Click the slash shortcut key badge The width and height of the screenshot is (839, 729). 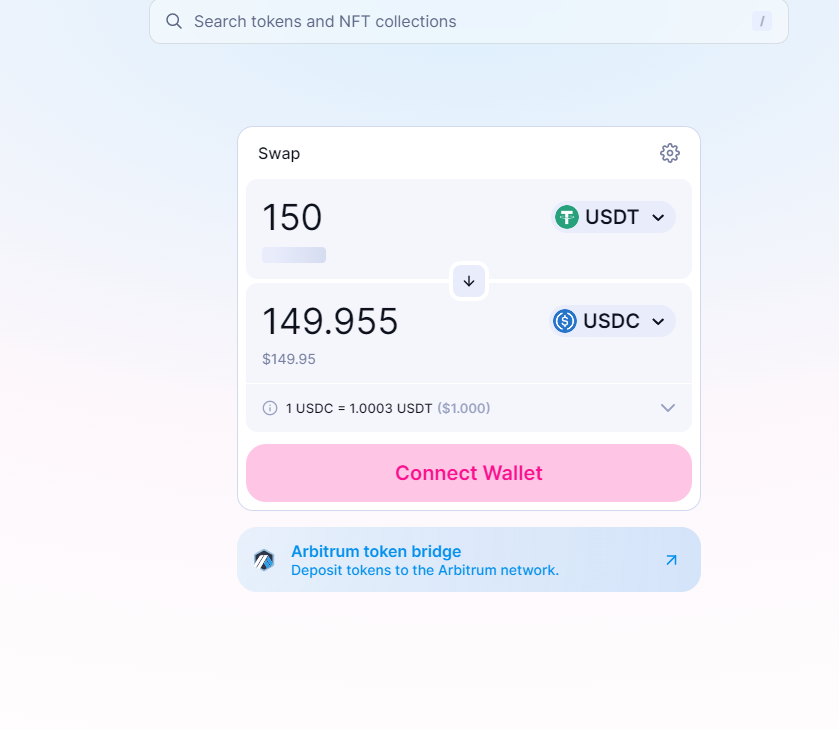(x=761, y=21)
